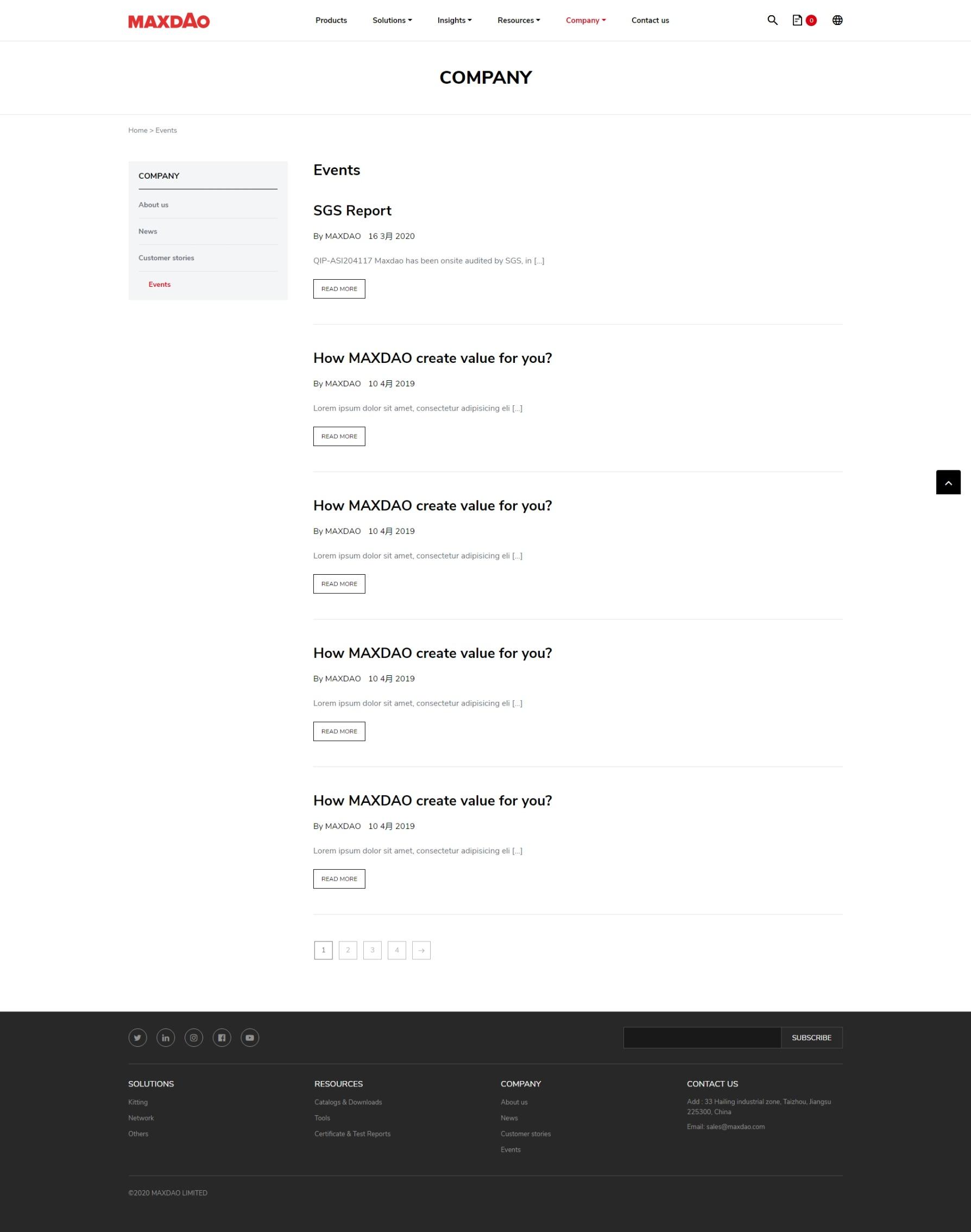Viewport: 971px width, 1232px height.
Task: Select pagination page 1
Action: (324, 950)
